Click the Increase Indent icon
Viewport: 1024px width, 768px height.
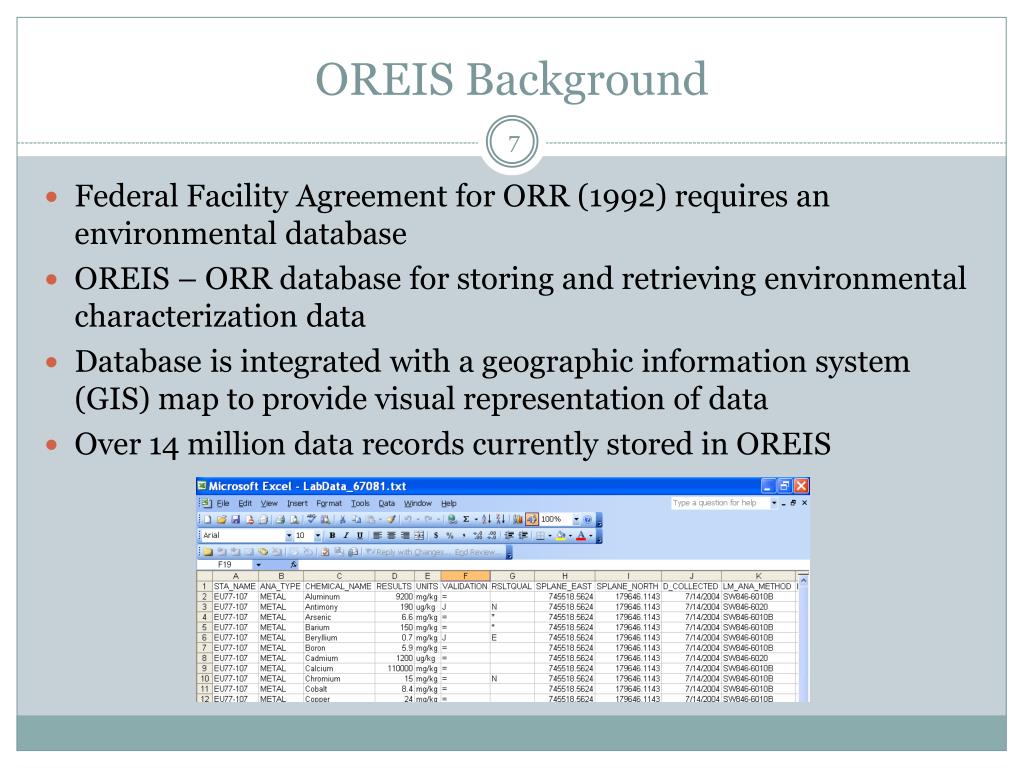[x=523, y=535]
